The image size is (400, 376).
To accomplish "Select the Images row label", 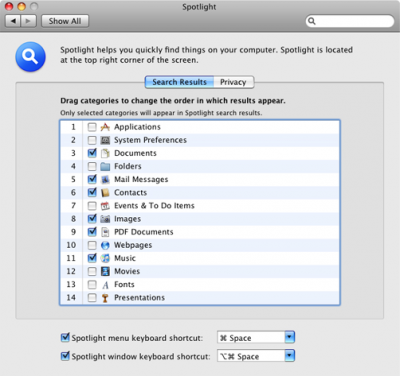I will pos(127,219).
